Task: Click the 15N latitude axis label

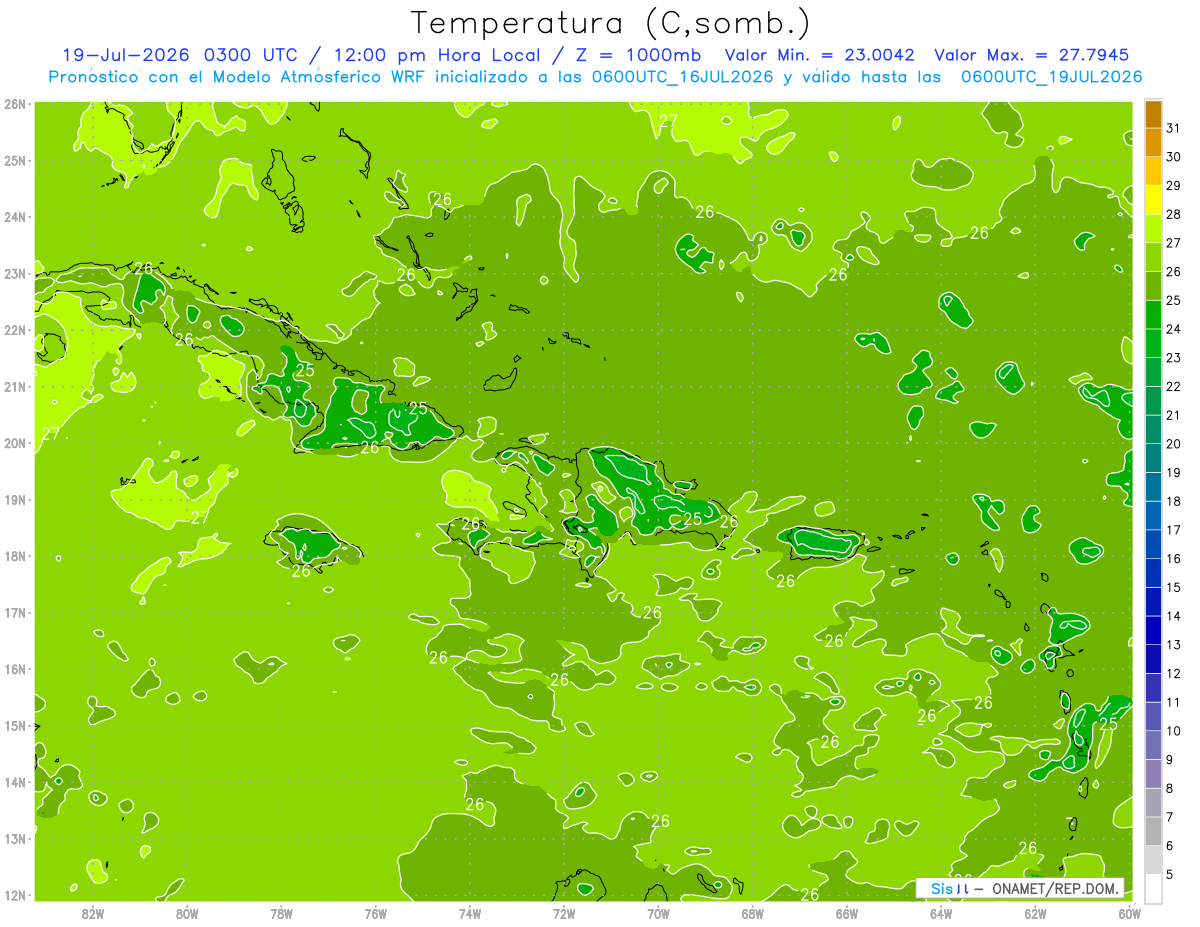Action: [14, 726]
